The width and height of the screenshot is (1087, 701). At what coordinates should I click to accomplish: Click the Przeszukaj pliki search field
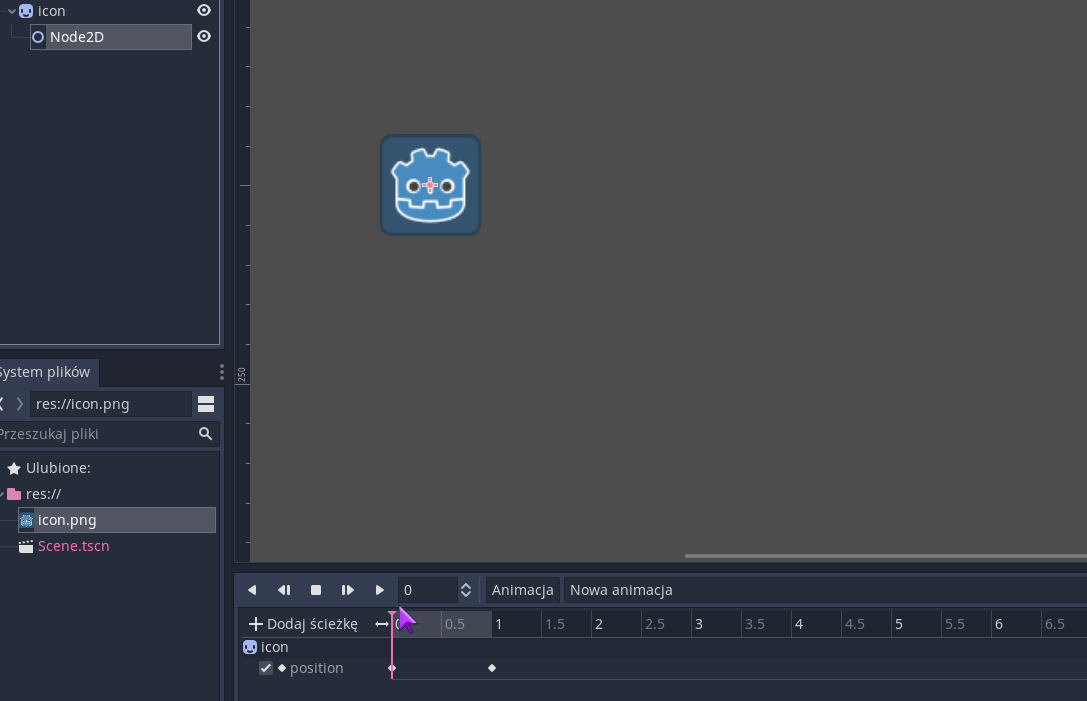click(x=97, y=434)
